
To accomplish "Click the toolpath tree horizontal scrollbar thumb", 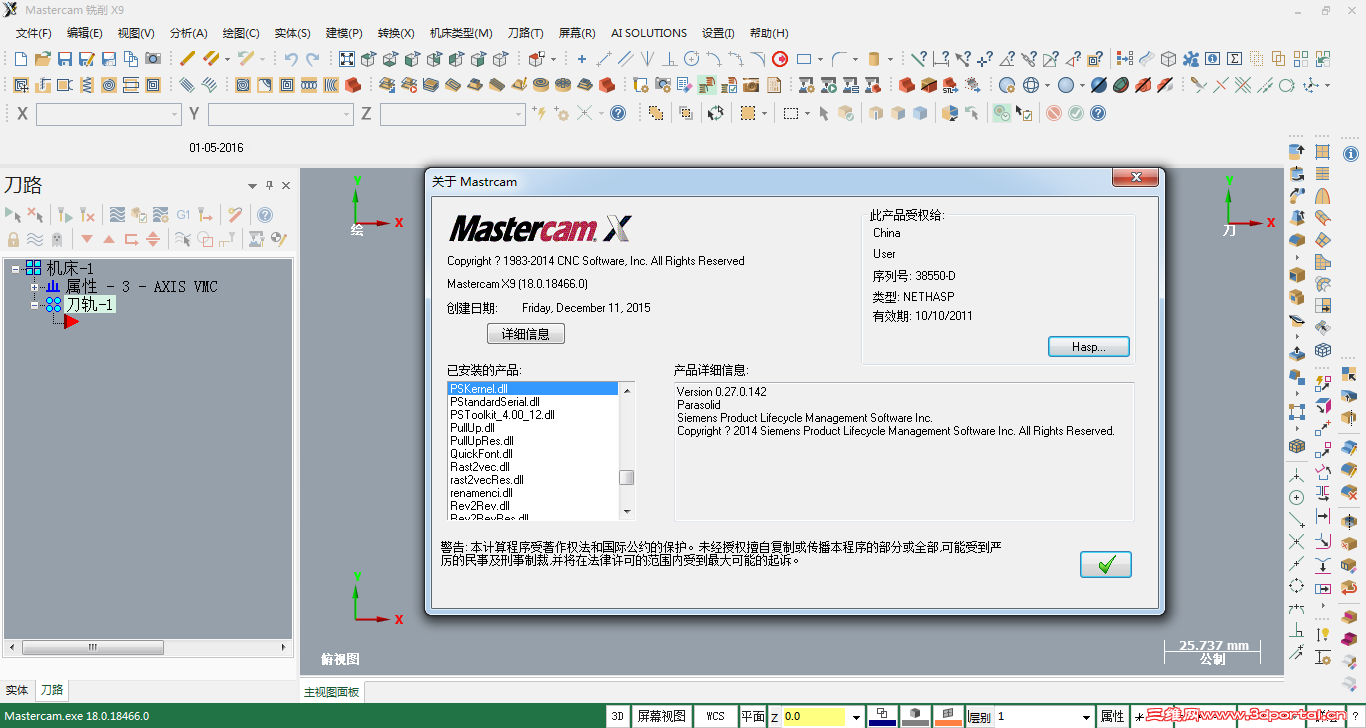I will (92, 647).
